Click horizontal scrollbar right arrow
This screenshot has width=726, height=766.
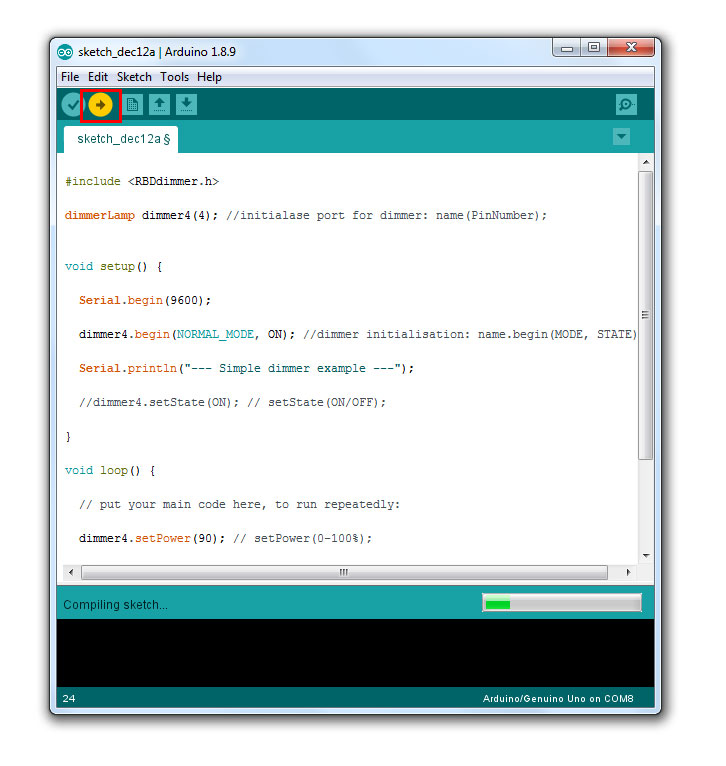(628, 572)
